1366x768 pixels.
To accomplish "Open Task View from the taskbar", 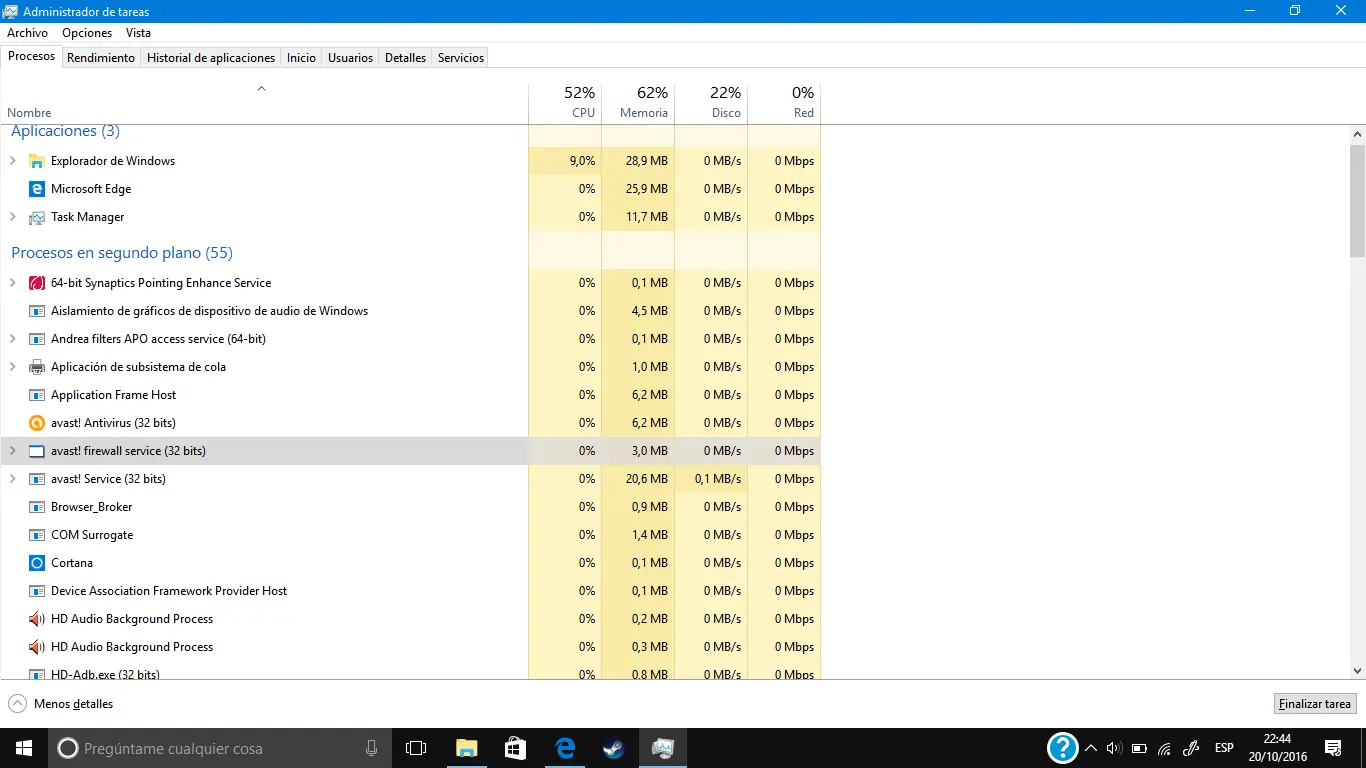I will click(416, 748).
